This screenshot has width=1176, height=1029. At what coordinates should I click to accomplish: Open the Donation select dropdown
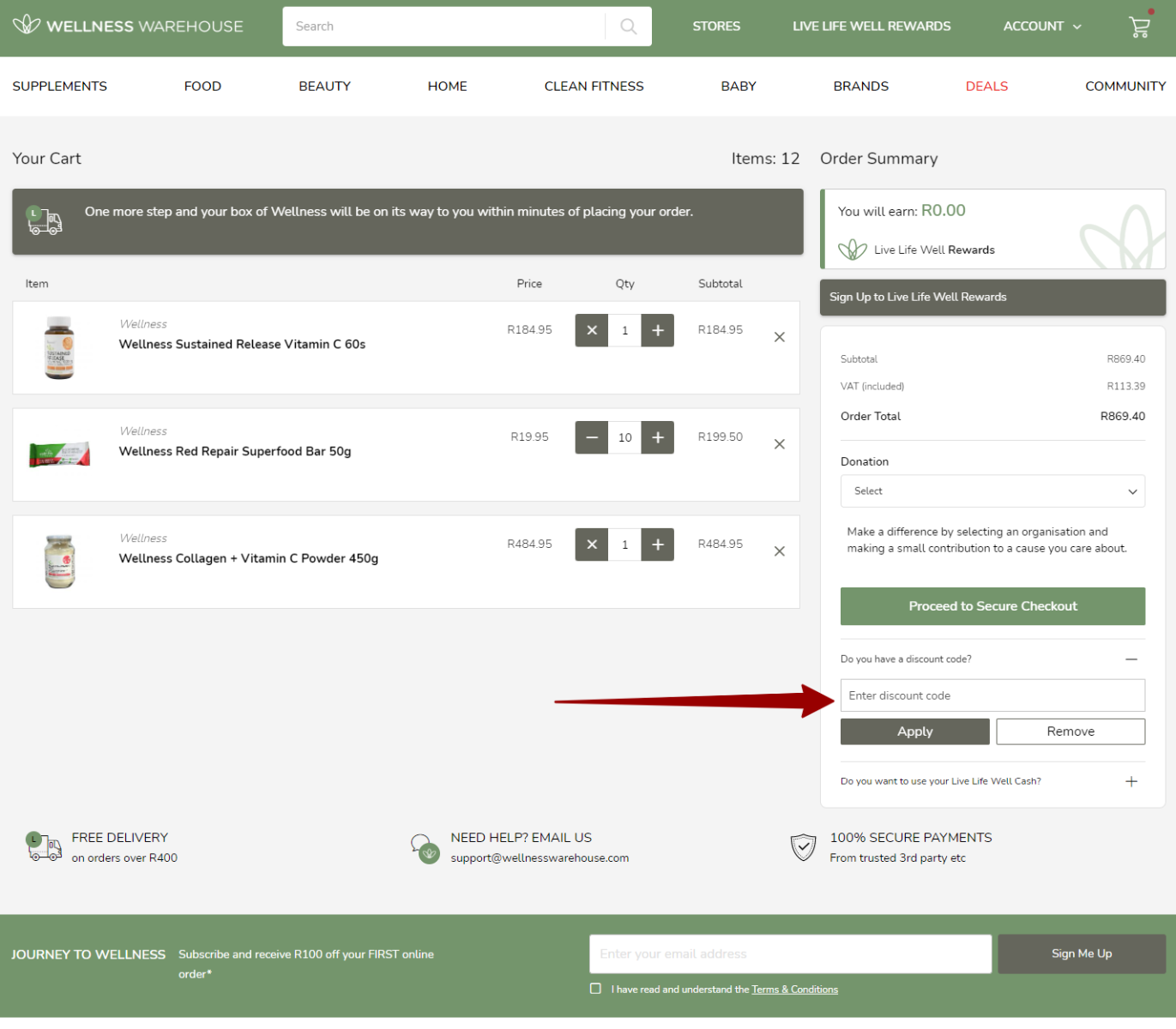click(992, 491)
